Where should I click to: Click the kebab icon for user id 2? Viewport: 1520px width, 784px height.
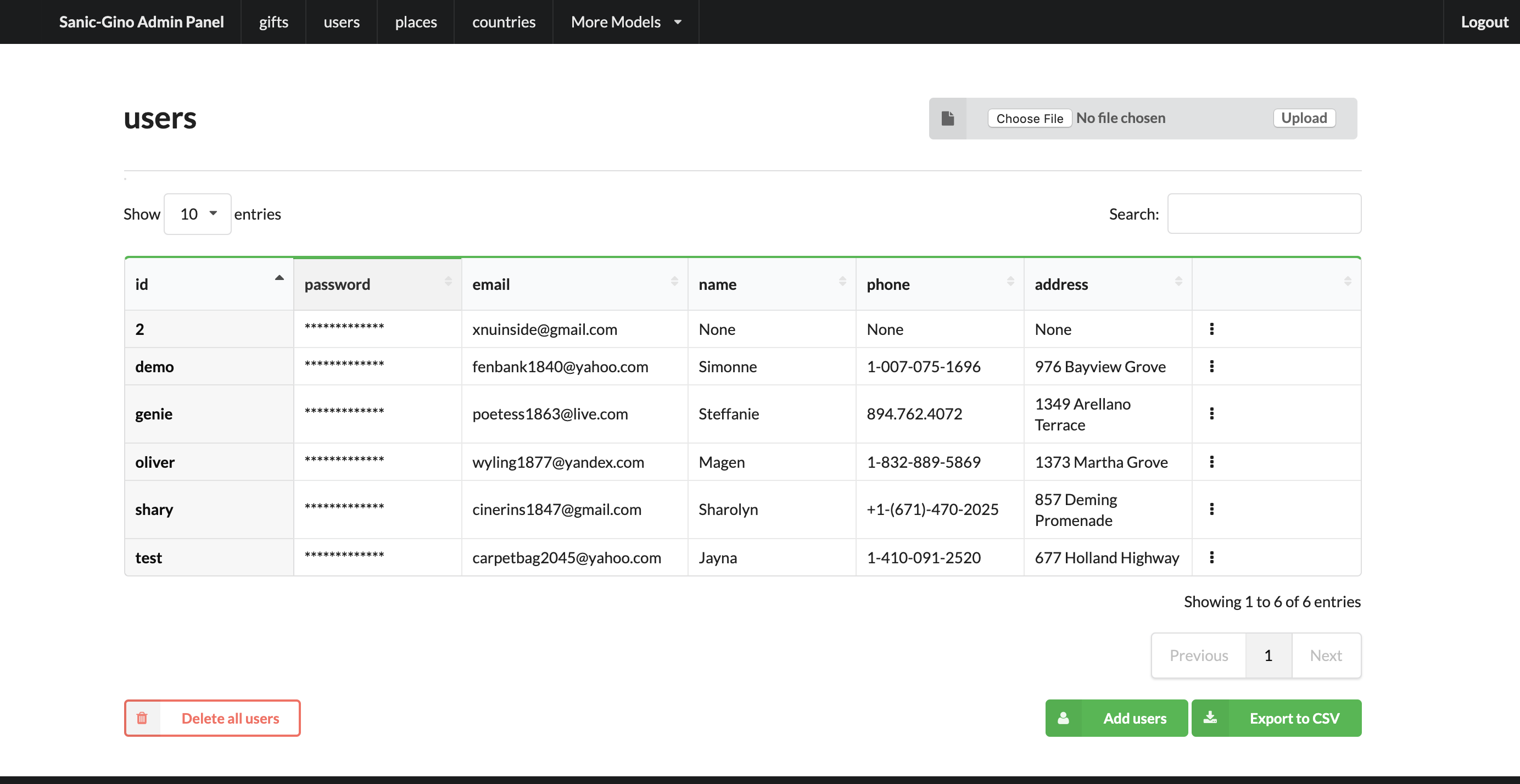[x=1211, y=329]
